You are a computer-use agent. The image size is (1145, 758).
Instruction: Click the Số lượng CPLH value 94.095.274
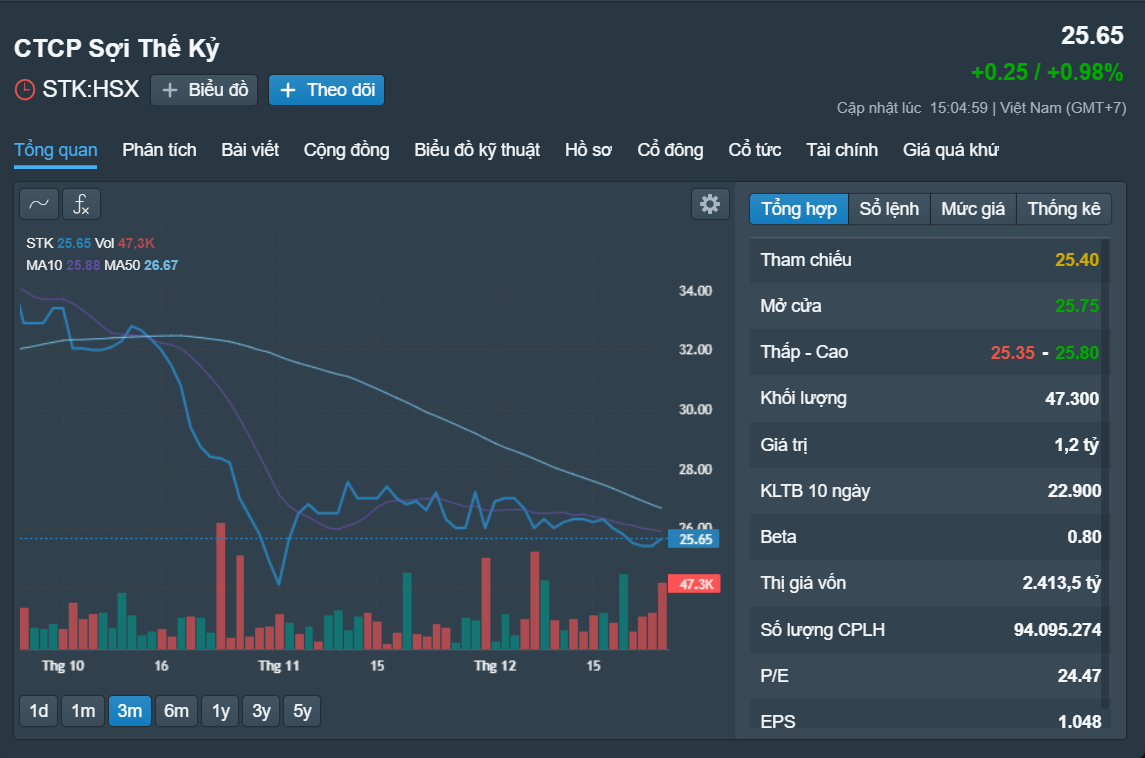click(1057, 629)
